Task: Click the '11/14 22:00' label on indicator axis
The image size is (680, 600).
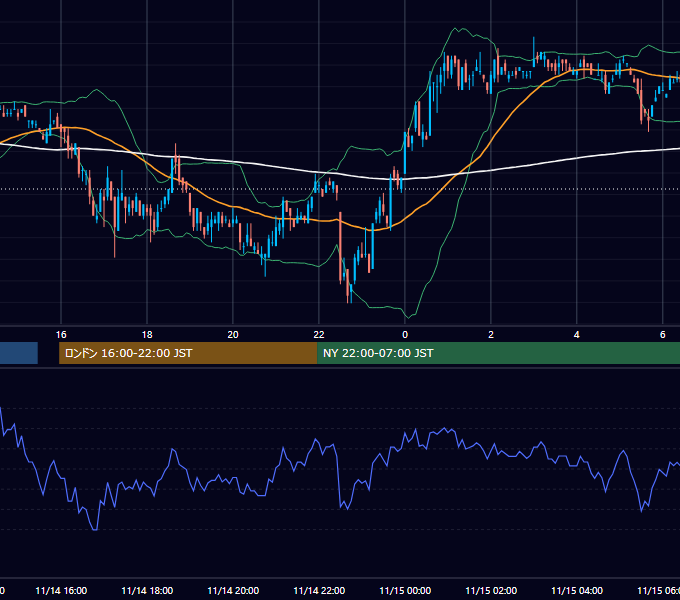Action: (319, 590)
